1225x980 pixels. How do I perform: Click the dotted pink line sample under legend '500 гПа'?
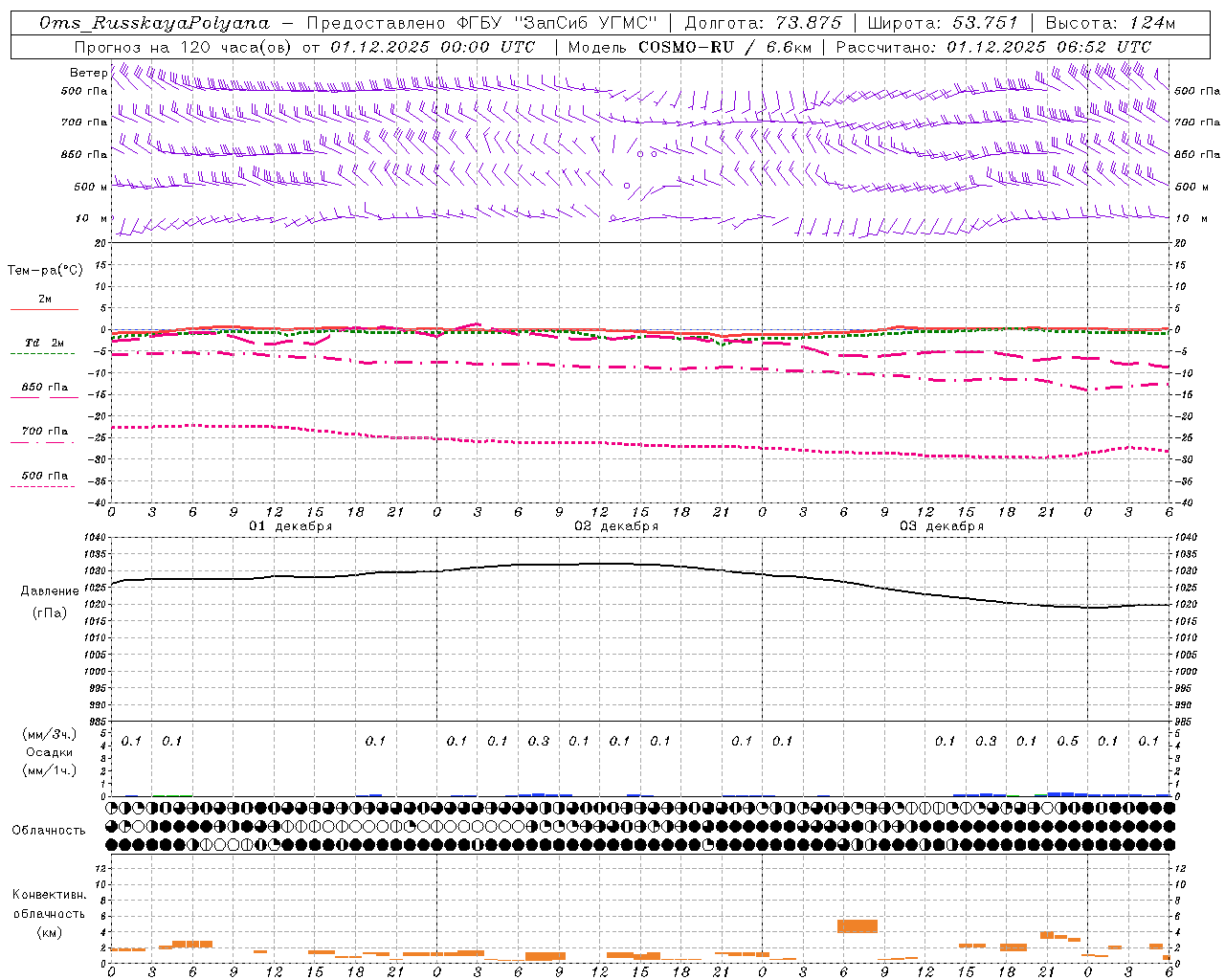(42, 486)
